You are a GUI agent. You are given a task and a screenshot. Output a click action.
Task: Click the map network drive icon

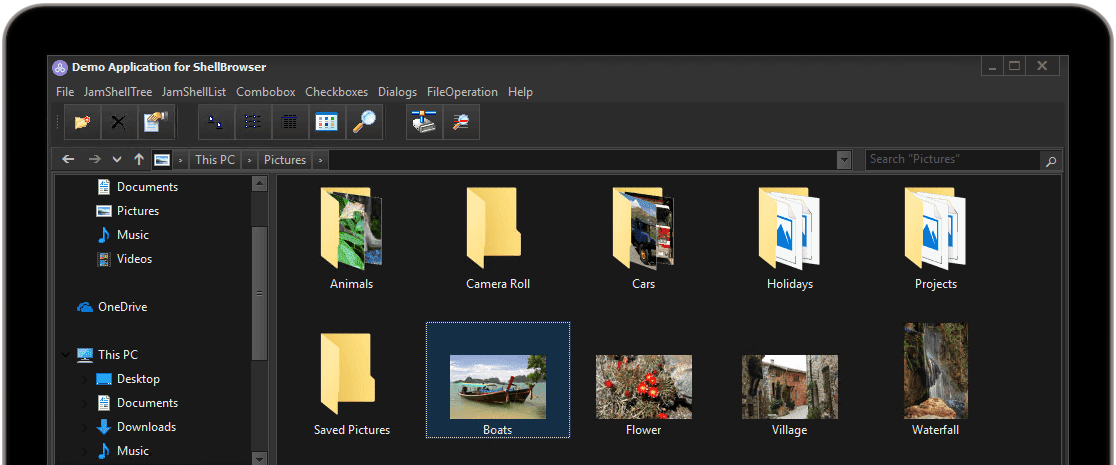click(x=425, y=122)
